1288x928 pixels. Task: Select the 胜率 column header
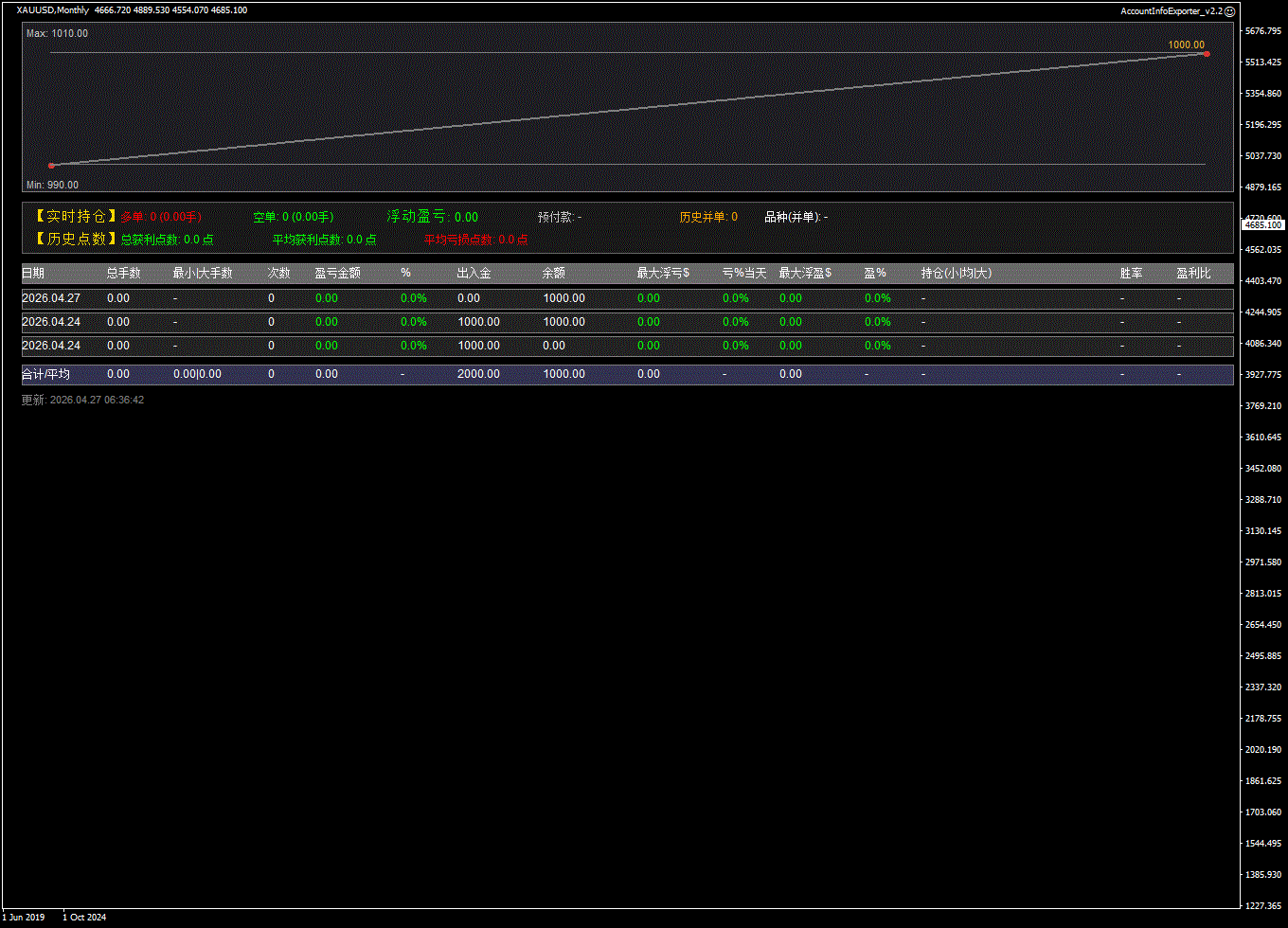tap(1131, 273)
